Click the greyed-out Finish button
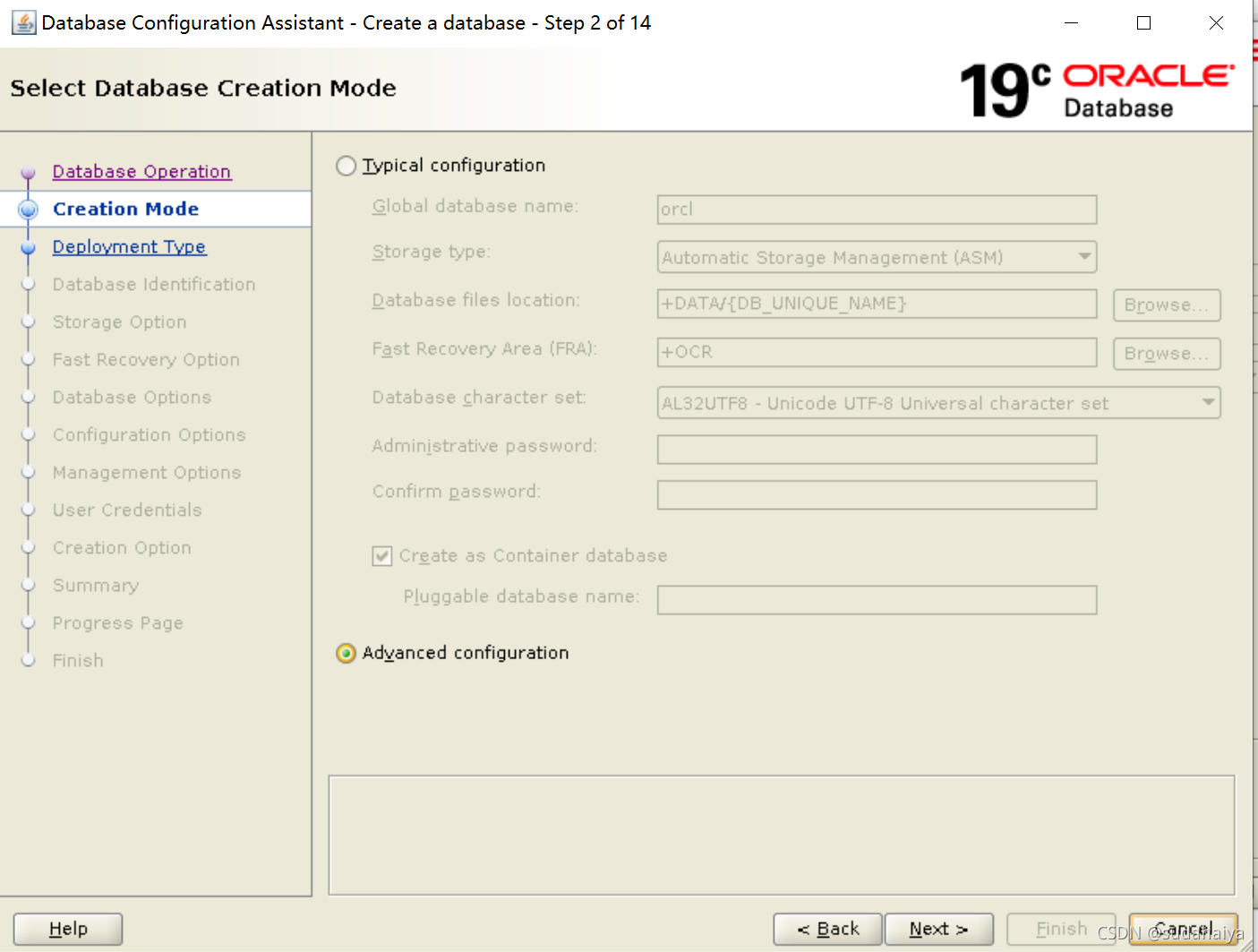This screenshot has height=952, width=1258. [1061, 929]
